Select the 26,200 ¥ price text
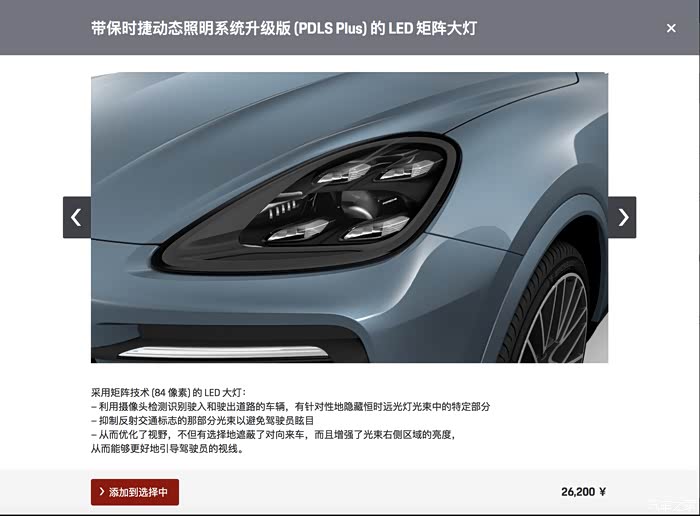 click(583, 492)
